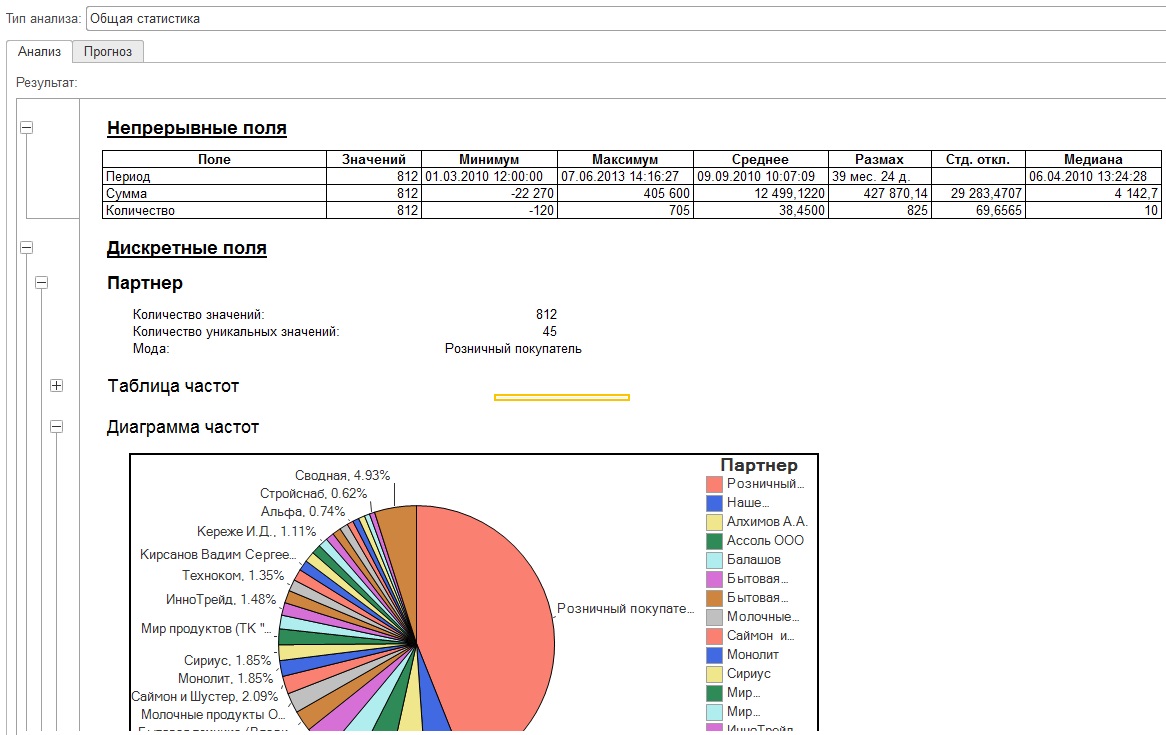
Task: Click the ИнноТрейд, 1.48% chart label
Action: click(221, 600)
